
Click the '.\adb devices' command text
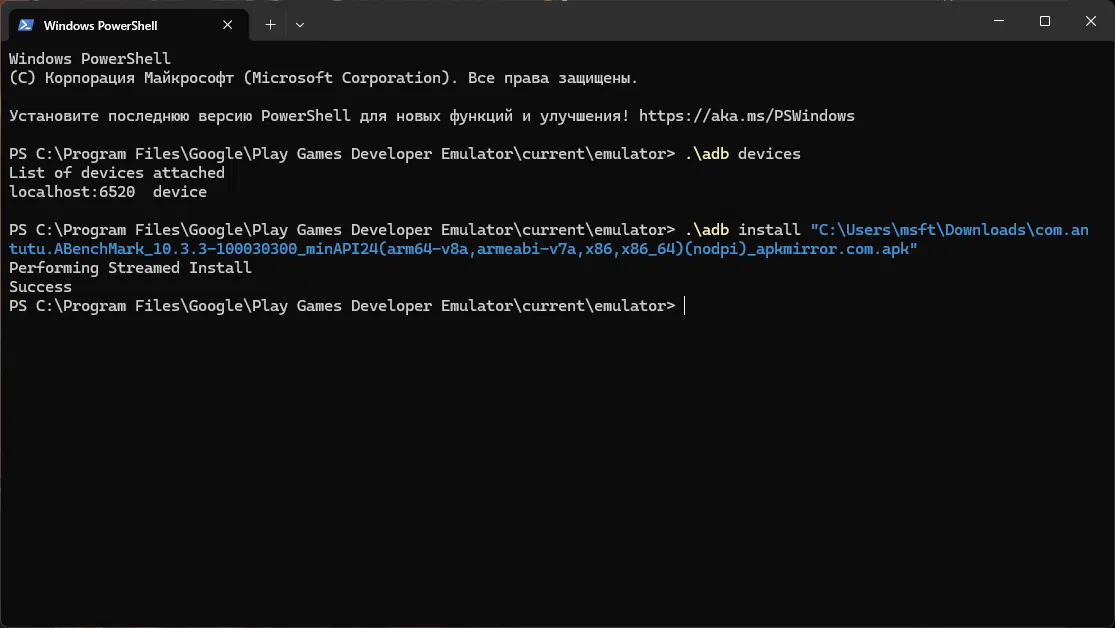(743, 154)
